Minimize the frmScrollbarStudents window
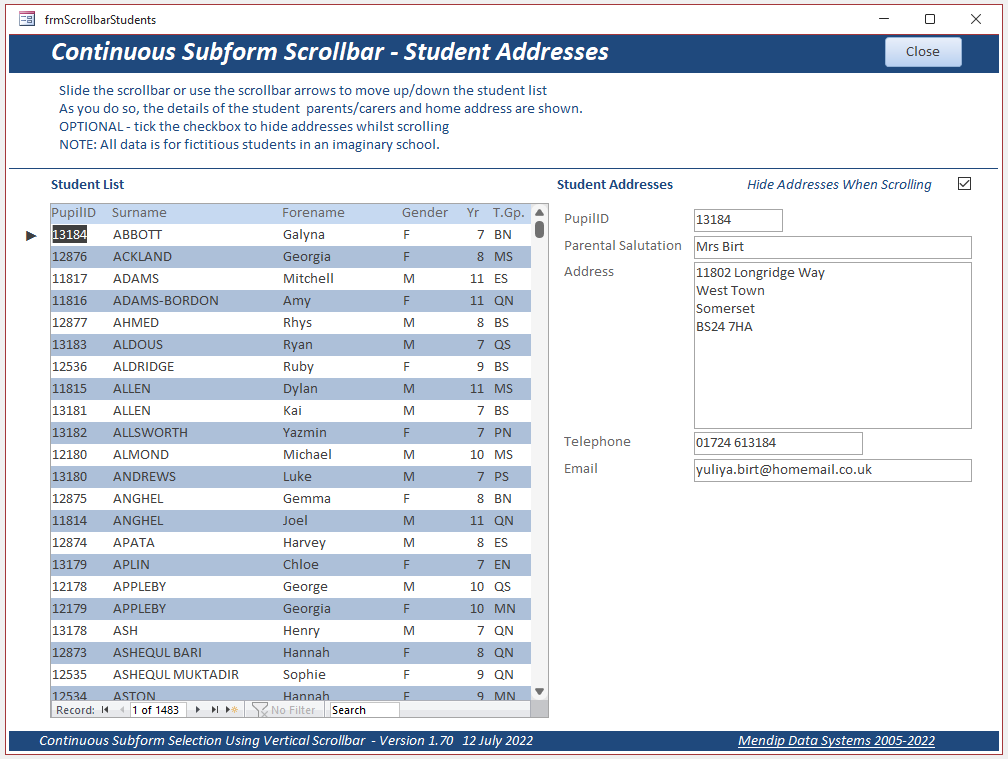 coord(884,19)
